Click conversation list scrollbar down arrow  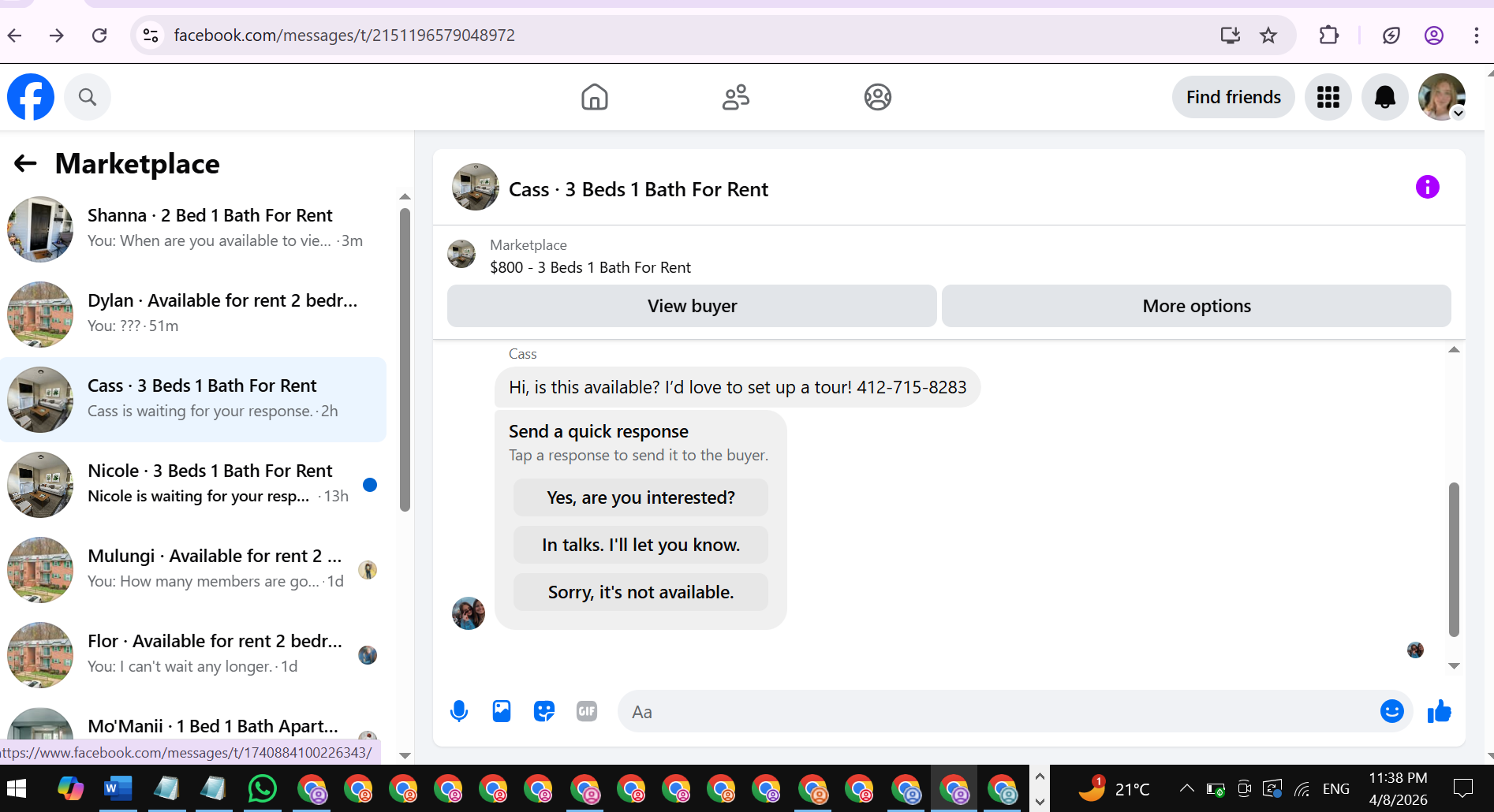405,755
